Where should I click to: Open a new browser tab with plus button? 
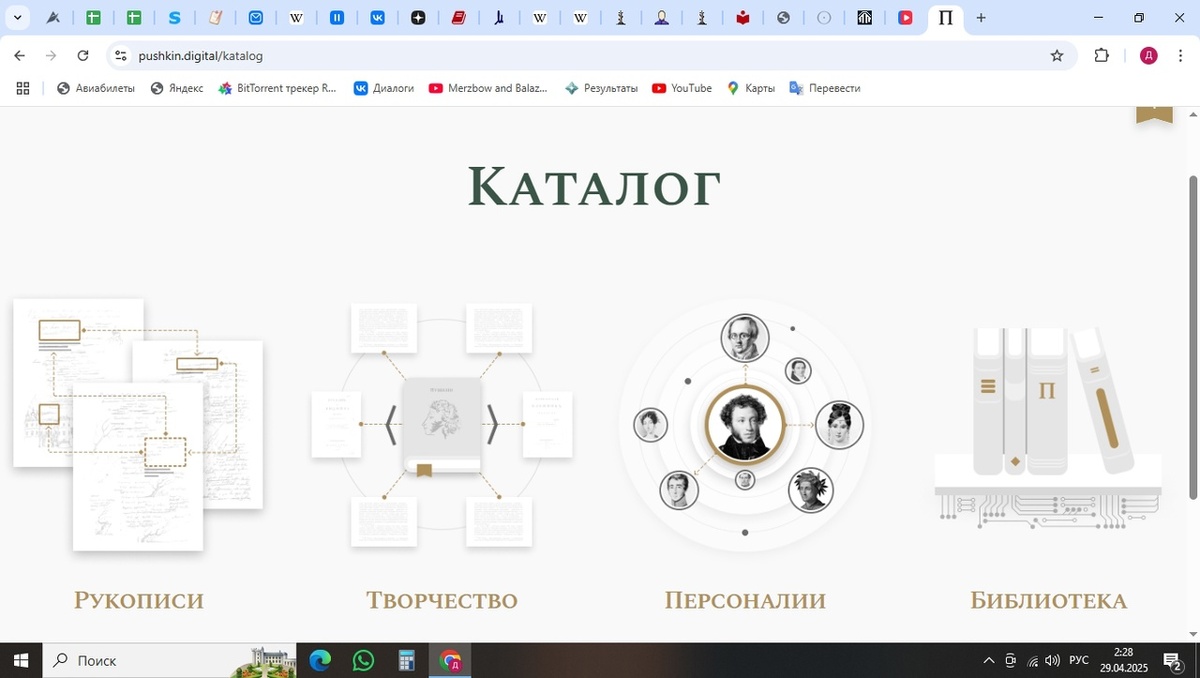[x=981, y=18]
